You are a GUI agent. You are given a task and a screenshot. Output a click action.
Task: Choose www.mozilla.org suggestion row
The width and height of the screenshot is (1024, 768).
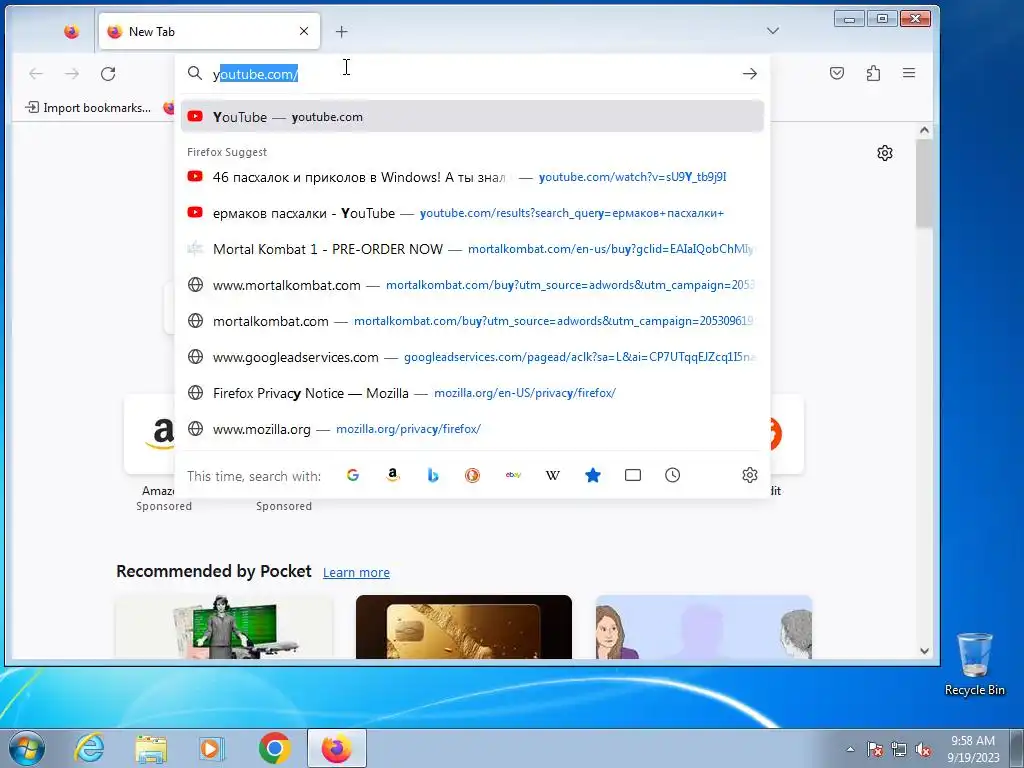472,428
